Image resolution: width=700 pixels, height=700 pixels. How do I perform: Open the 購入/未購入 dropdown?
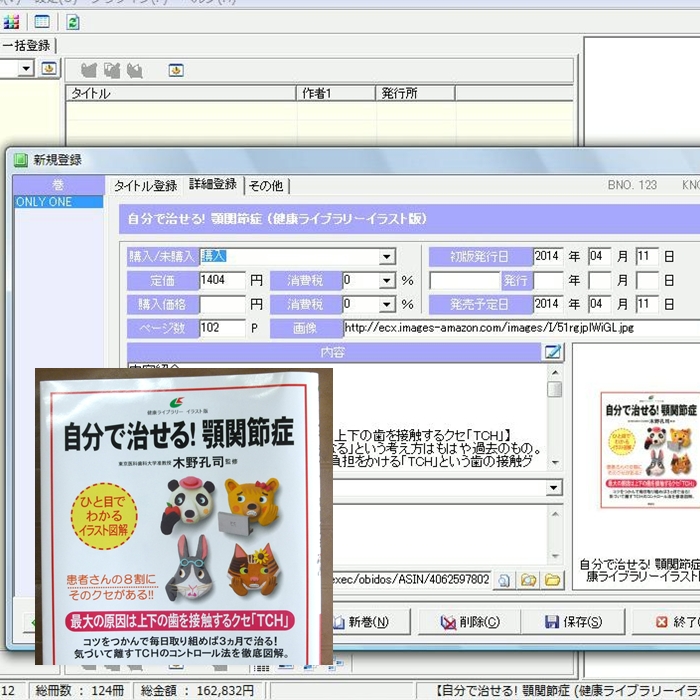[x=387, y=256]
